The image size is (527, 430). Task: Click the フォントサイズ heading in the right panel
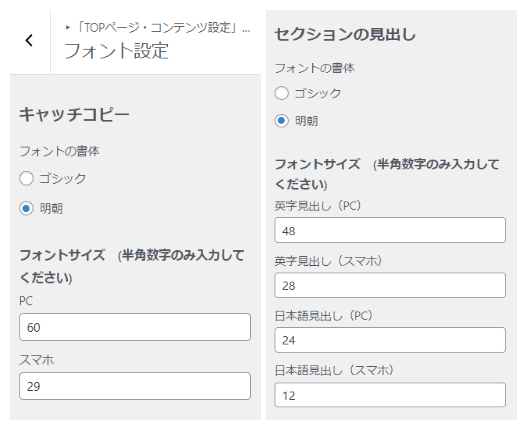[x=318, y=164]
